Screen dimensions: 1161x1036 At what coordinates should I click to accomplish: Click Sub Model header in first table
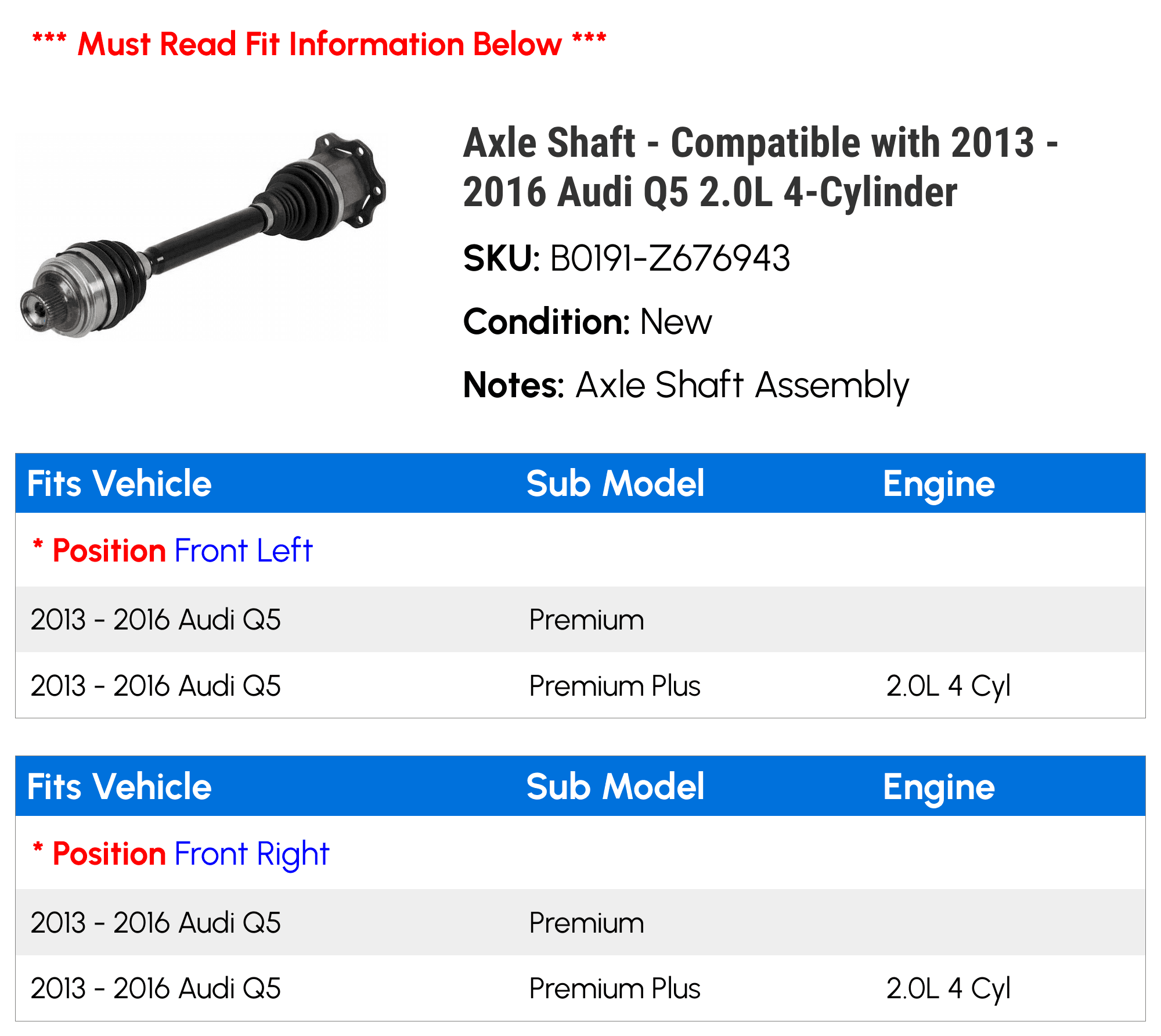click(615, 484)
